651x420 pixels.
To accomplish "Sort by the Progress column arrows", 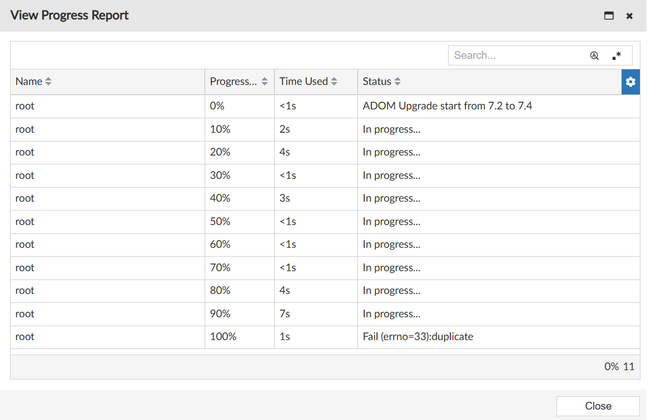I will 264,82.
